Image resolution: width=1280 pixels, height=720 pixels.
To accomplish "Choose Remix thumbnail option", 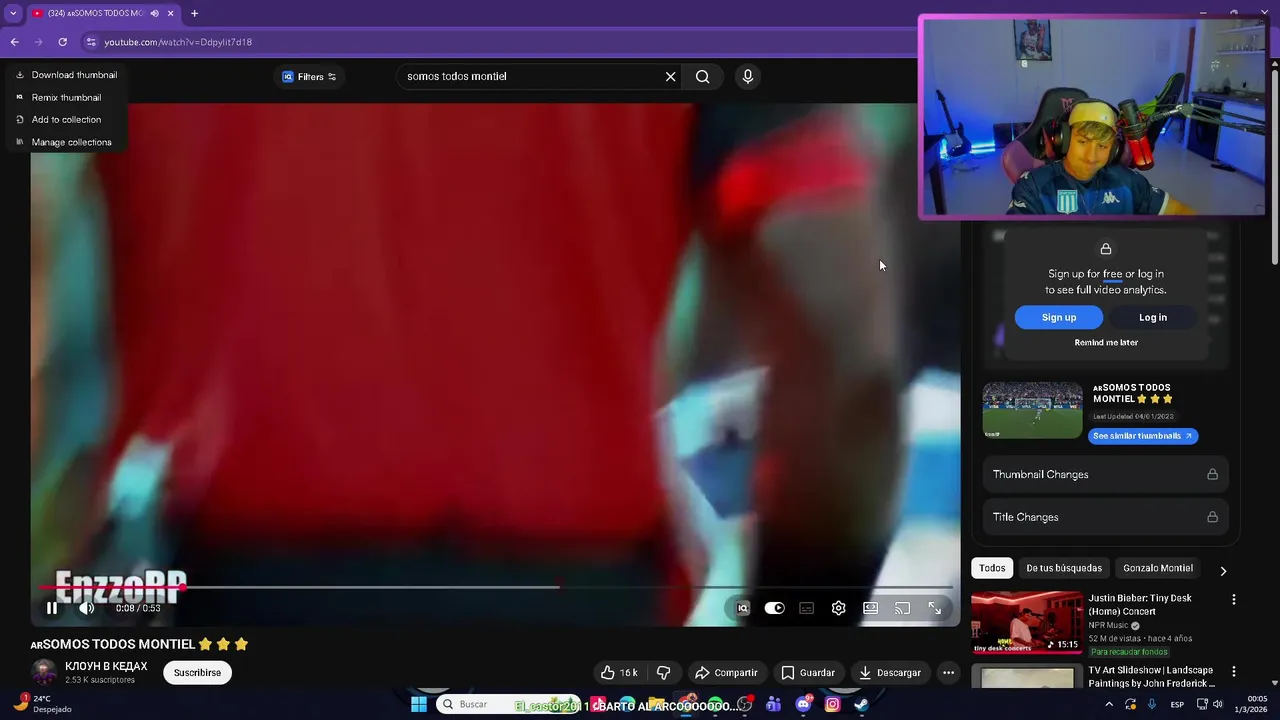I will (x=58, y=97).
